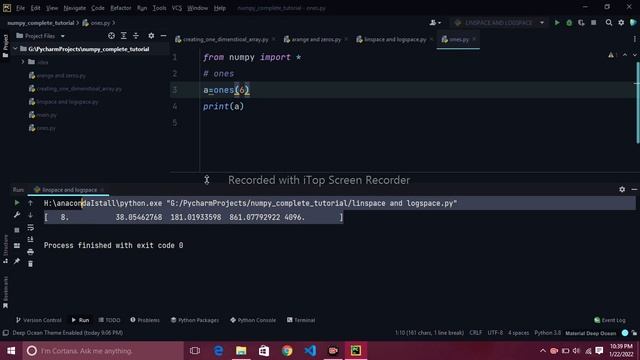Pin the Run tab
Image resolution: width=640 pixels, height=360 pixels.
[x=17, y=261]
